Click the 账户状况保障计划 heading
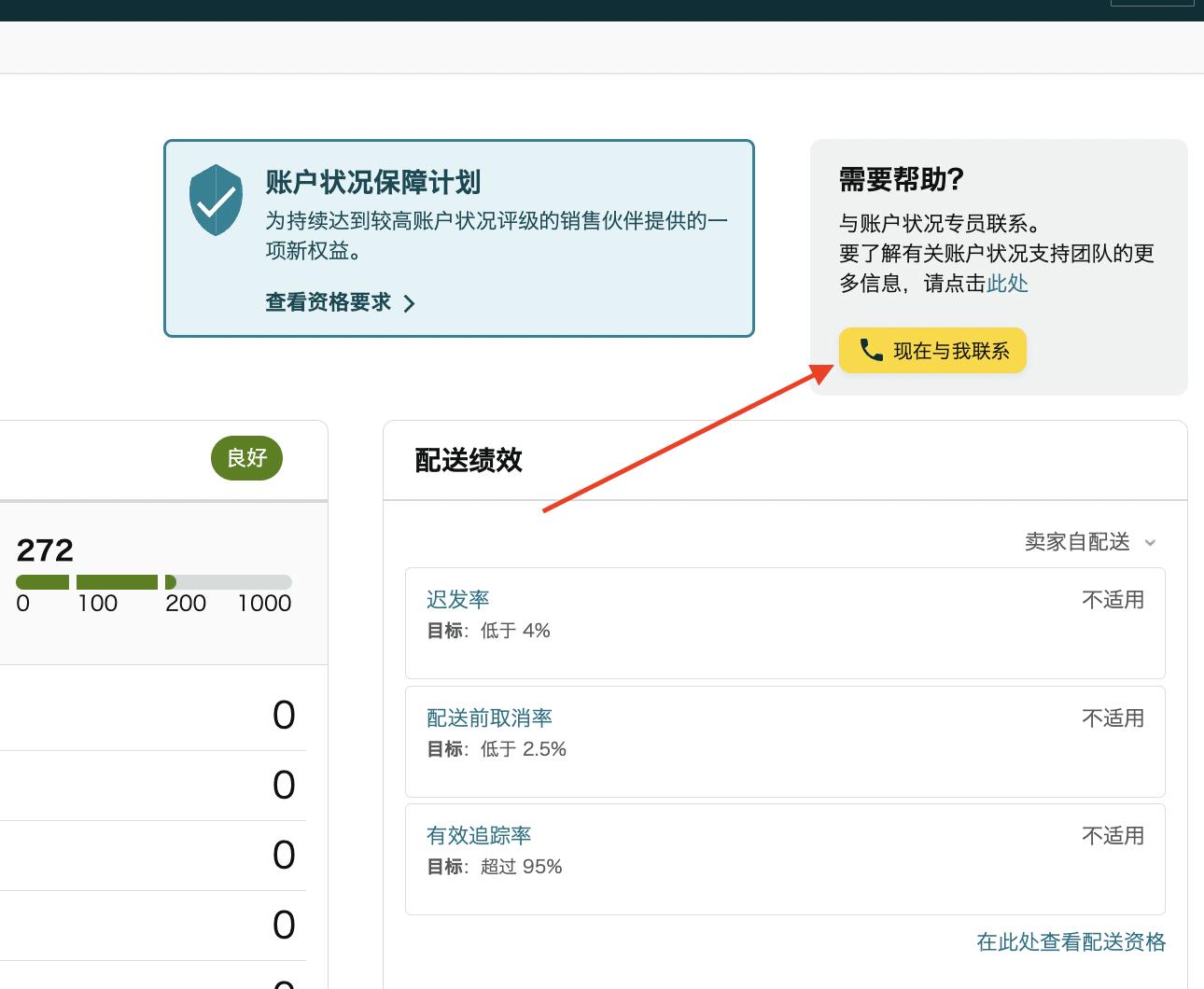This screenshot has height=989, width=1204. [x=371, y=183]
